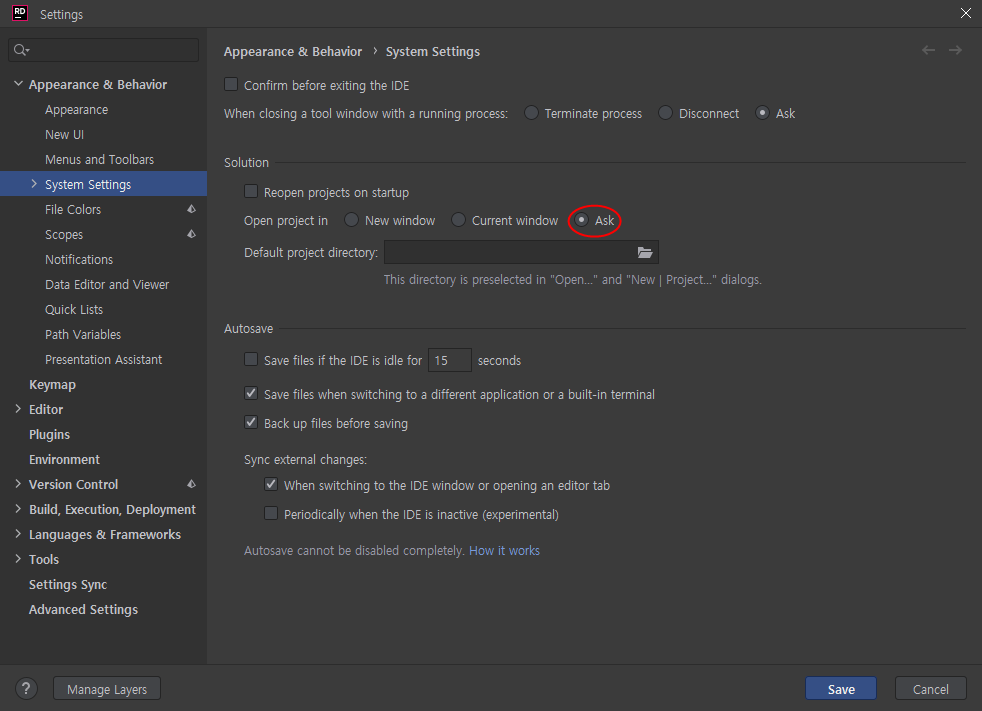Open the Settings Sync page

click(x=68, y=584)
